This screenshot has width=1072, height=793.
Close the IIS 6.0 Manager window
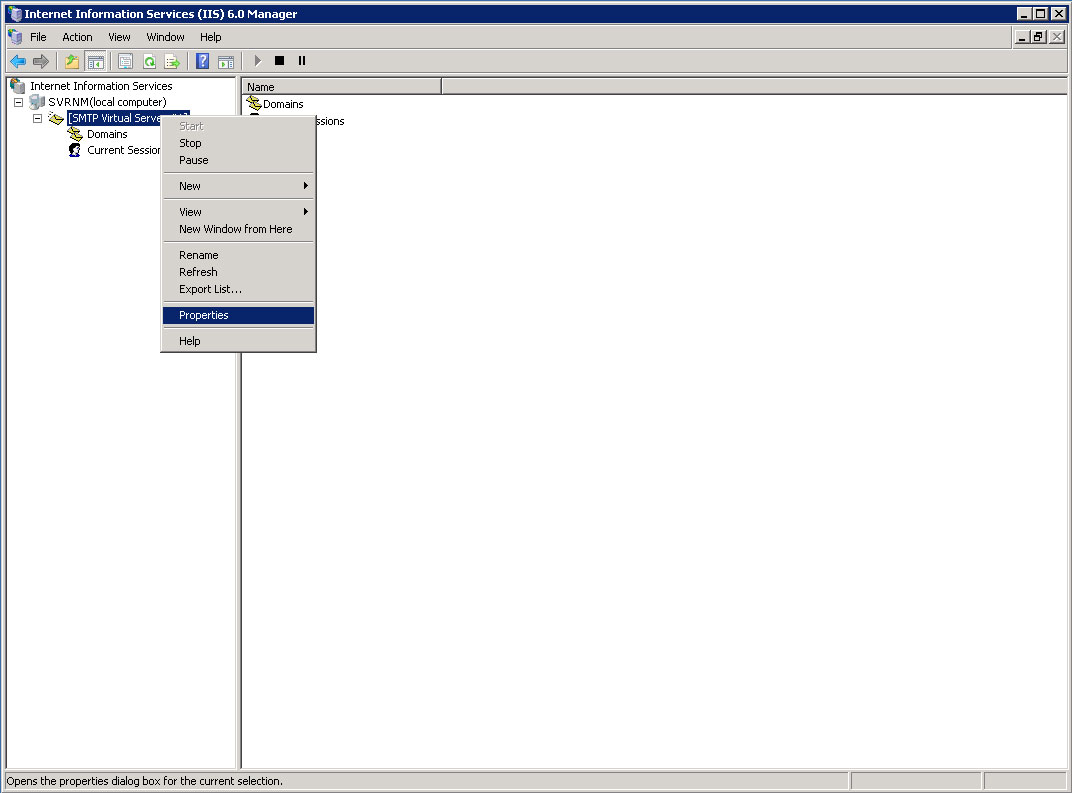[1058, 14]
